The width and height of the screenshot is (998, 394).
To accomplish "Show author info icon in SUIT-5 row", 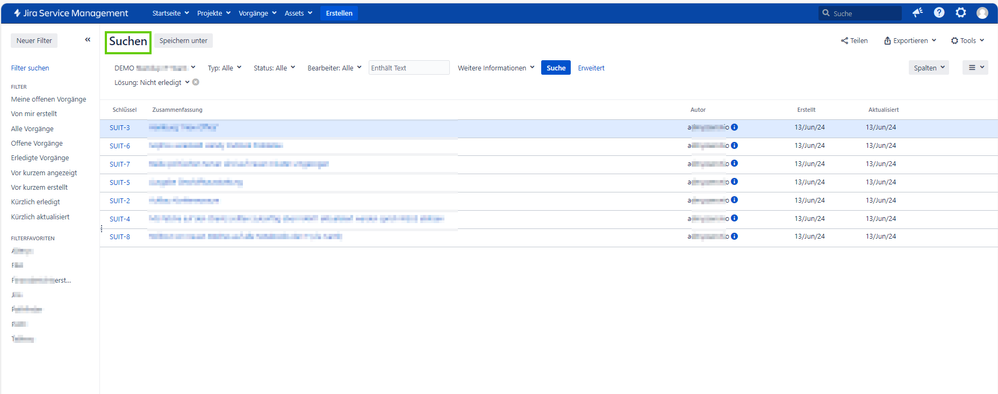I will click(x=734, y=182).
